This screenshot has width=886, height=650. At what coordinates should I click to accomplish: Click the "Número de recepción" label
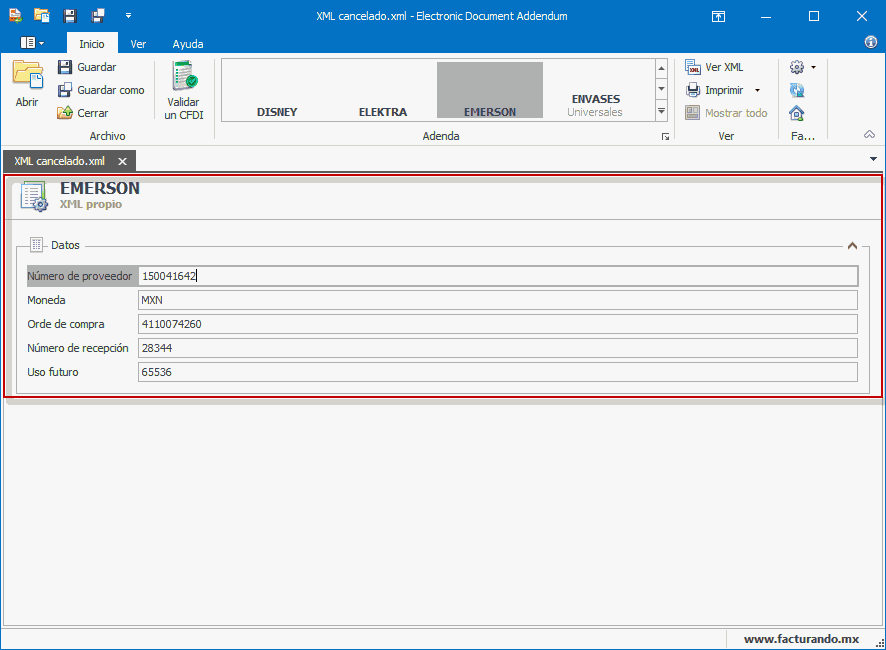(x=78, y=348)
